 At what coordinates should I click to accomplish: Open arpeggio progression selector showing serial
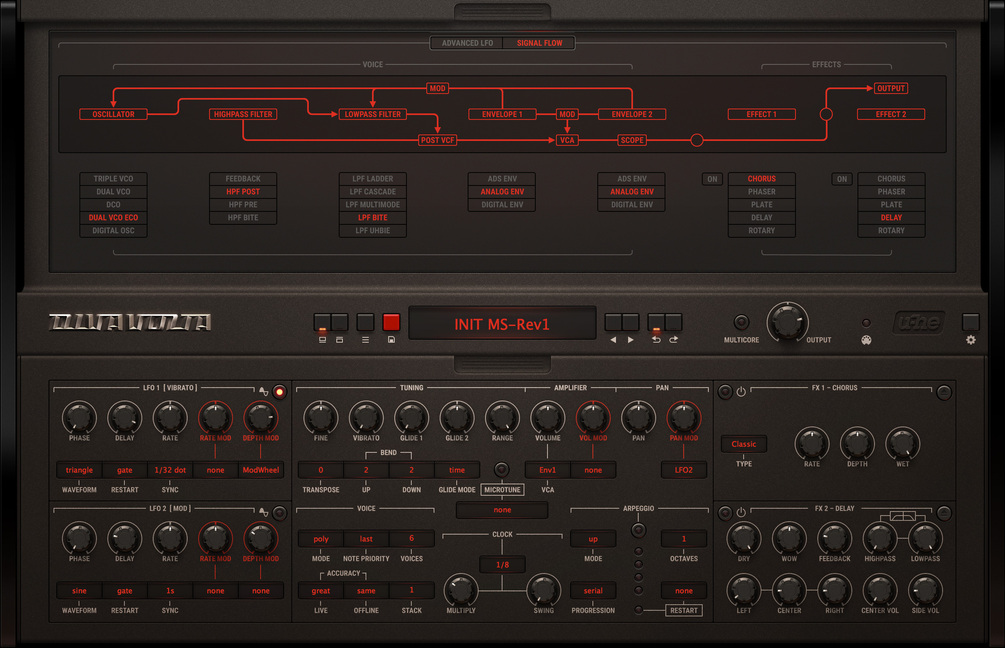pos(593,591)
